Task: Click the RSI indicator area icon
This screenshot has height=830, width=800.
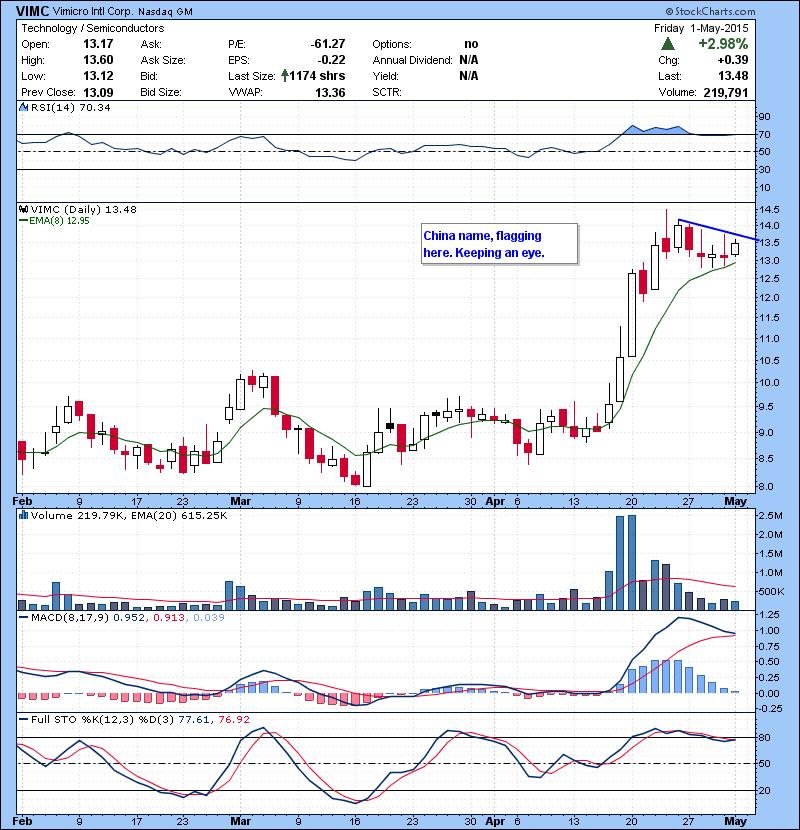Action: tap(23, 107)
